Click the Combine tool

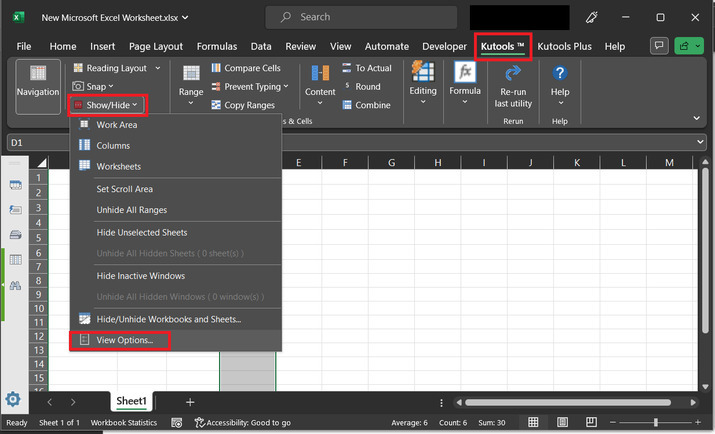367,105
